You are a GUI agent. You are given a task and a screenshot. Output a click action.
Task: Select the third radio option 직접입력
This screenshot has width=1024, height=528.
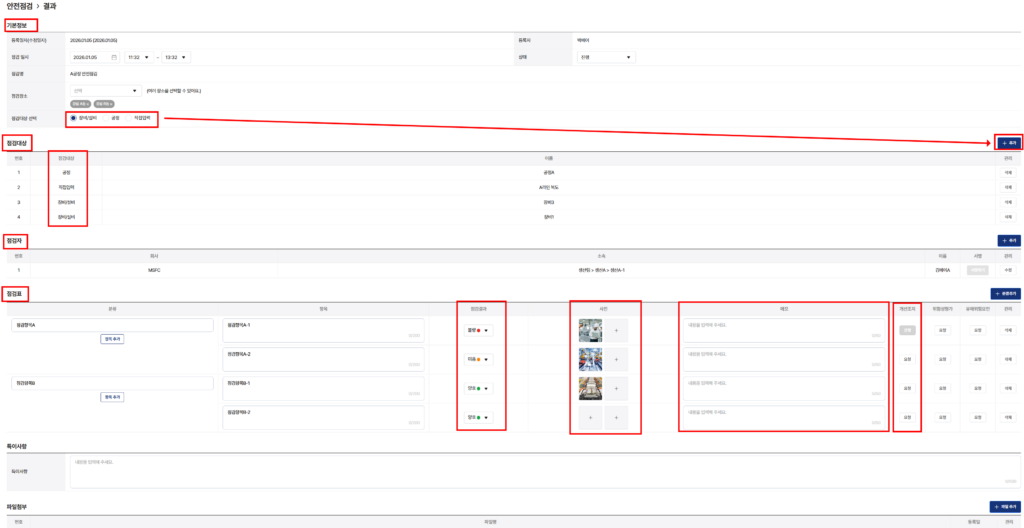click(129, 118)
